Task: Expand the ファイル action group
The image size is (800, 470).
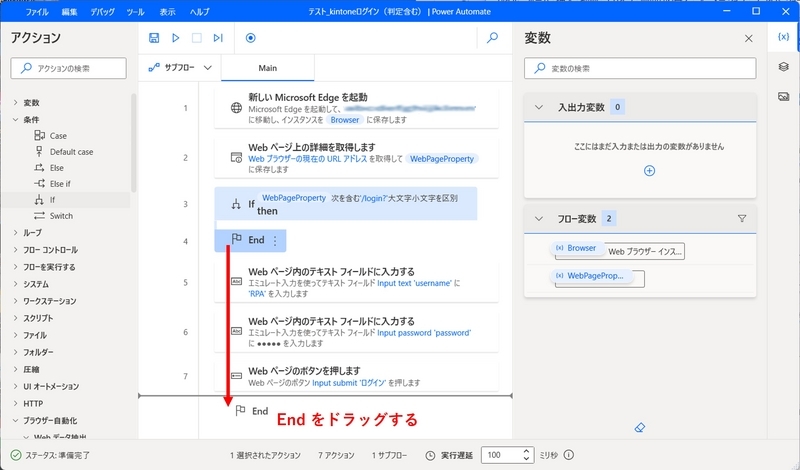Action: pos(15,335)
